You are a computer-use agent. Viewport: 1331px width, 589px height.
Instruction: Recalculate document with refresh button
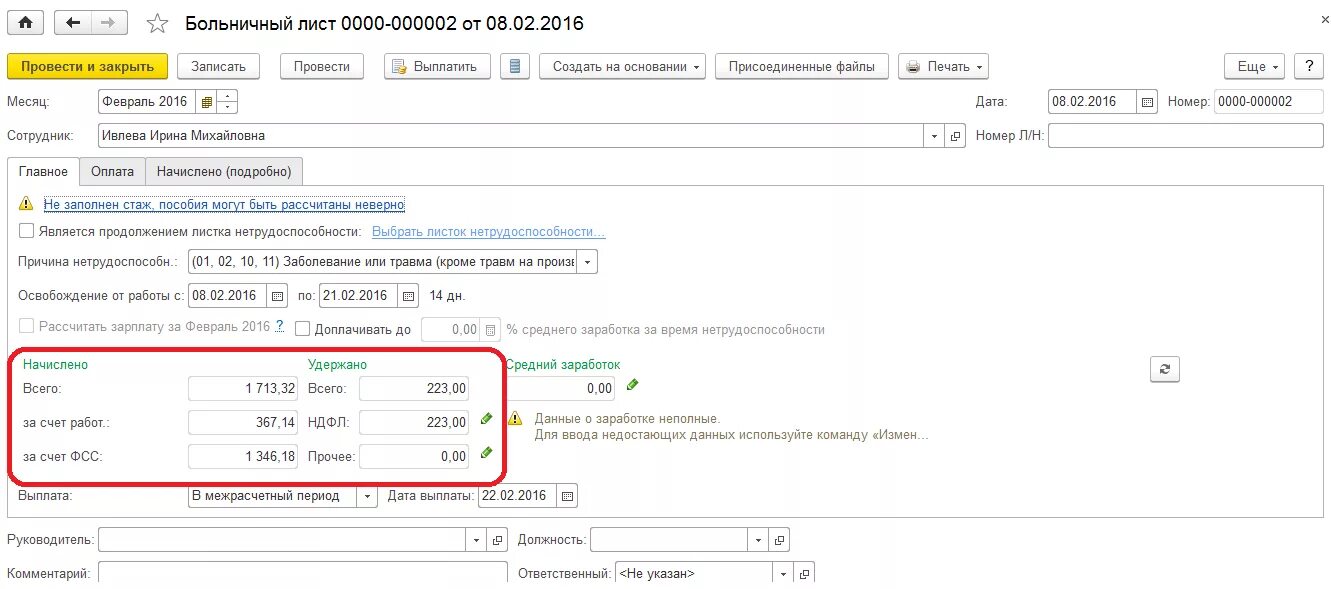point(1165,369)
